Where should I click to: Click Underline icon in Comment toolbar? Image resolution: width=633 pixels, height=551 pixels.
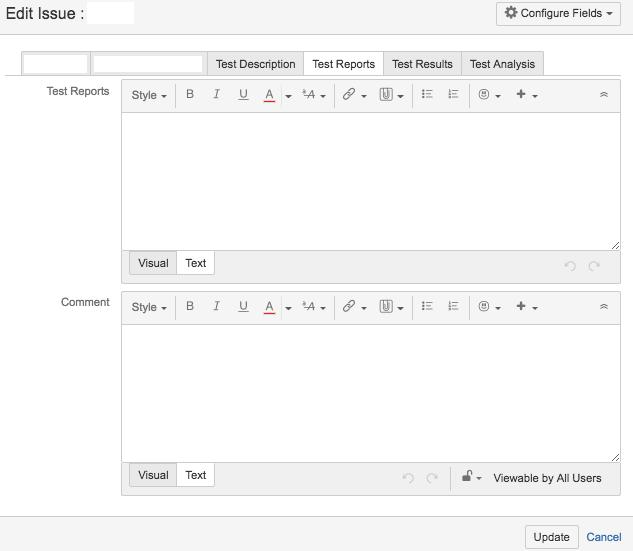point(243,307)
